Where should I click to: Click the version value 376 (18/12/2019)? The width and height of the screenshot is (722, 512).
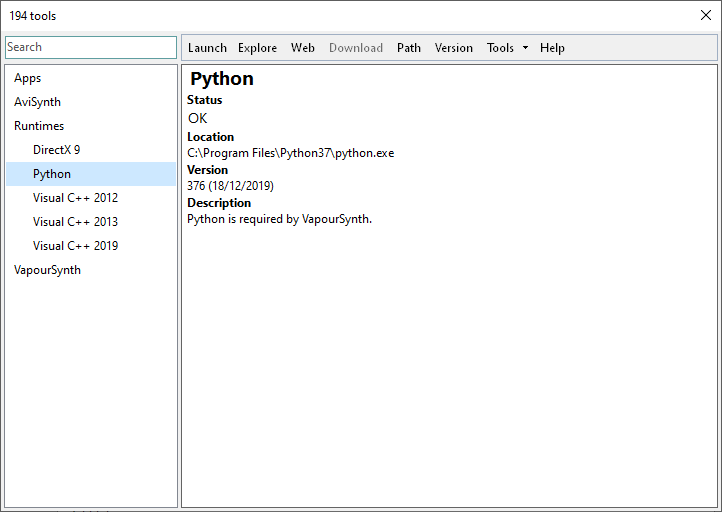coord(230,186)
